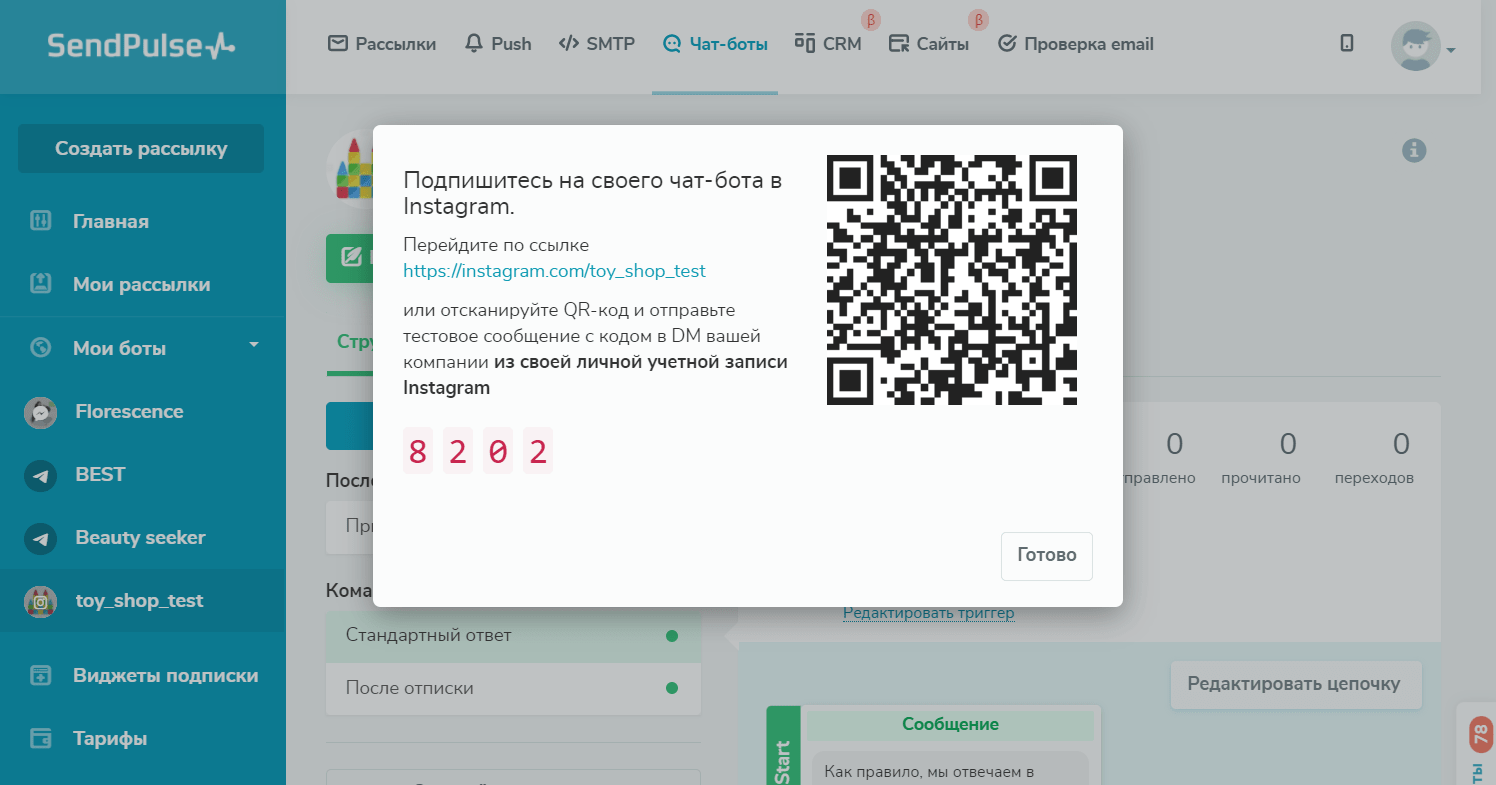Open the Рассылки envelope icon menu
Image resolution: width=1496 pixels, height=785 pixels.
(338, 43)
